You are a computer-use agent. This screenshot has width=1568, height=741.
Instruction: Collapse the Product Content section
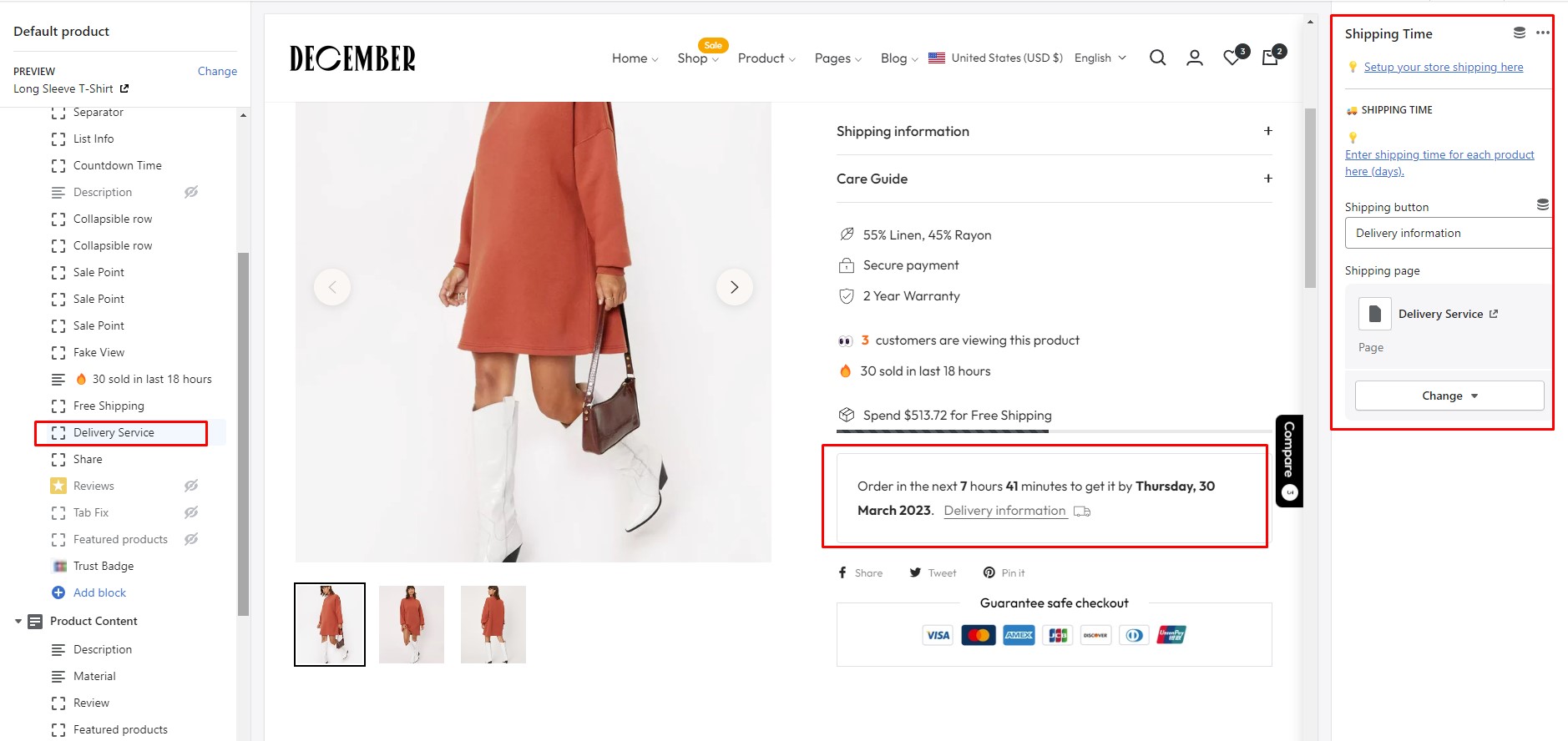point(18,622)
